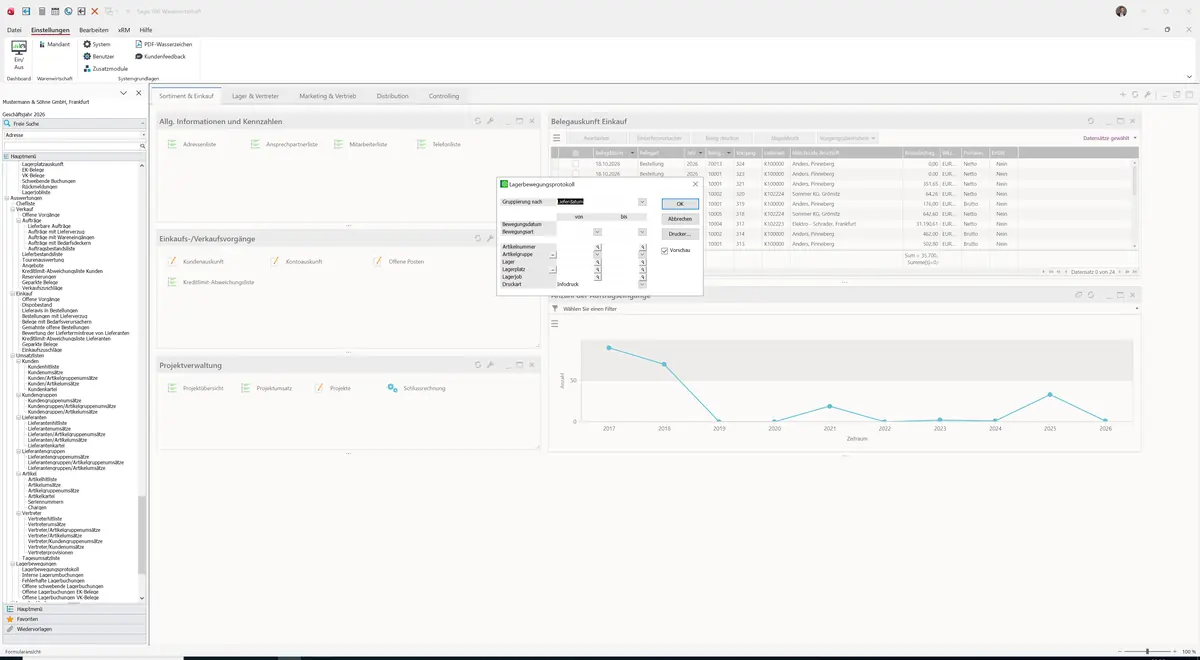This screenshot has width=1200, height=660.
Task: Open the Bewegungsart von dropdown
Action: (x=598, y=232)
